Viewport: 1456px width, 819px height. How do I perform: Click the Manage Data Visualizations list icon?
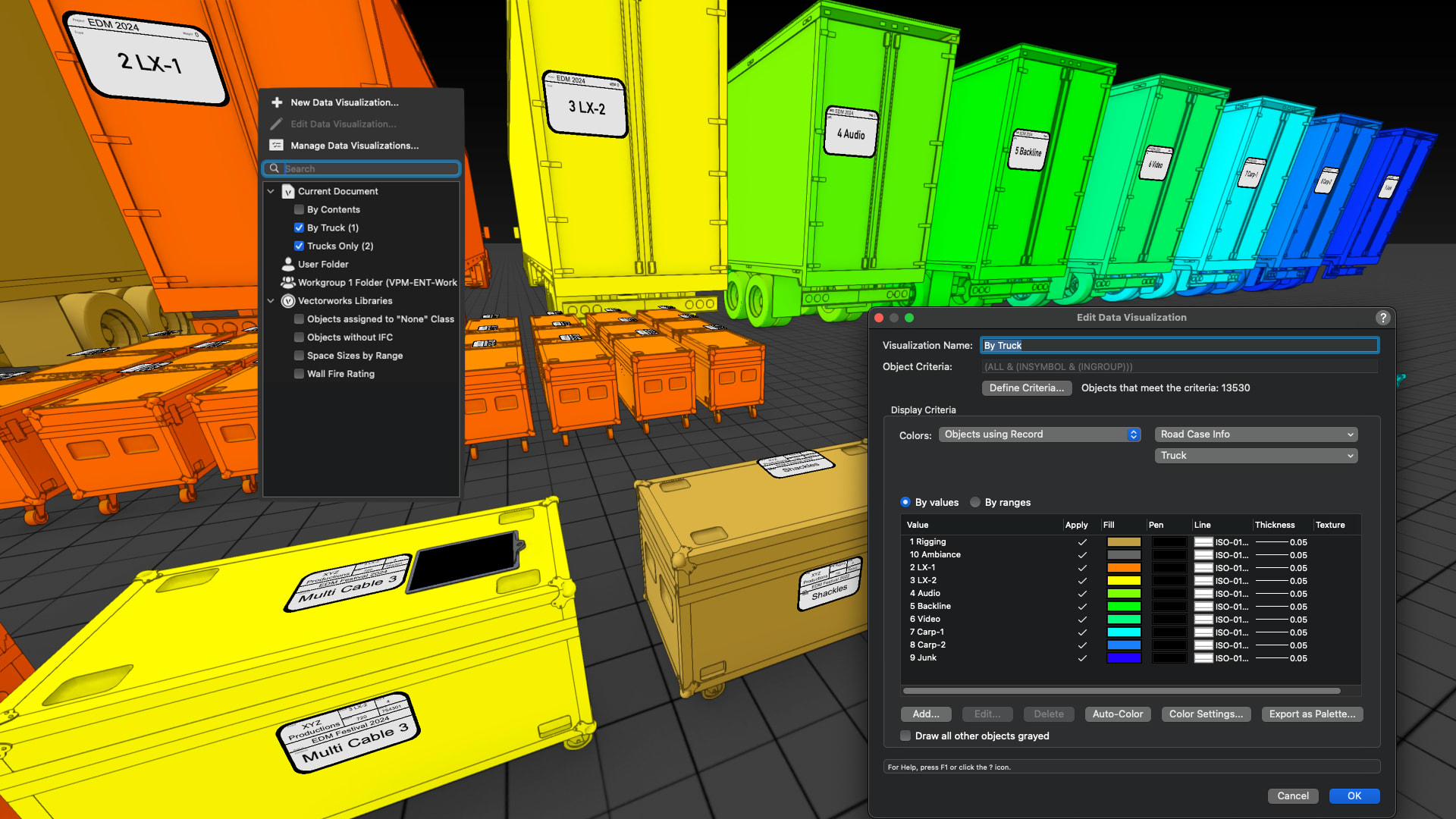277,146
